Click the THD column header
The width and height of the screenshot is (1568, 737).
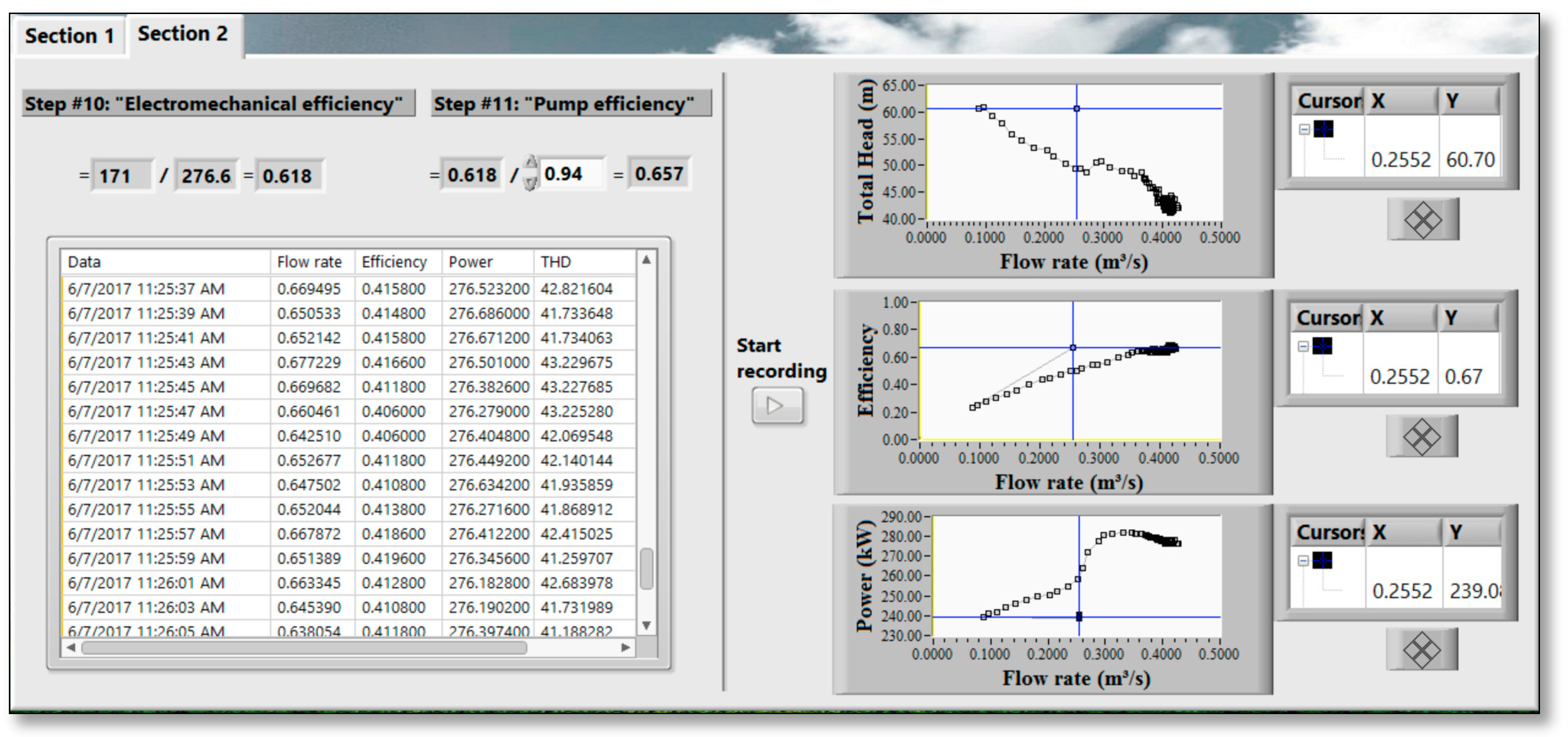tap(555, 262)
